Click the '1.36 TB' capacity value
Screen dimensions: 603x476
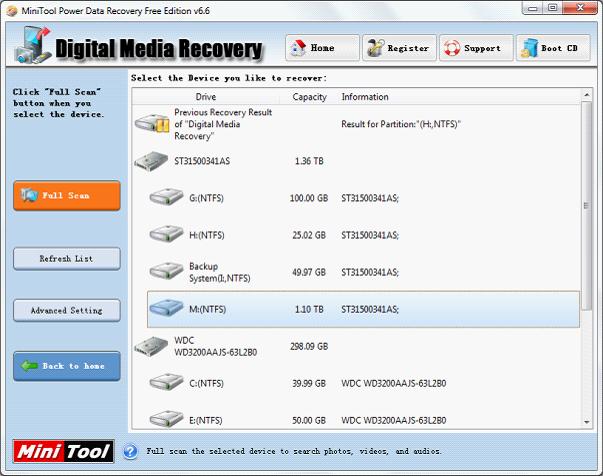pos(309,161)
